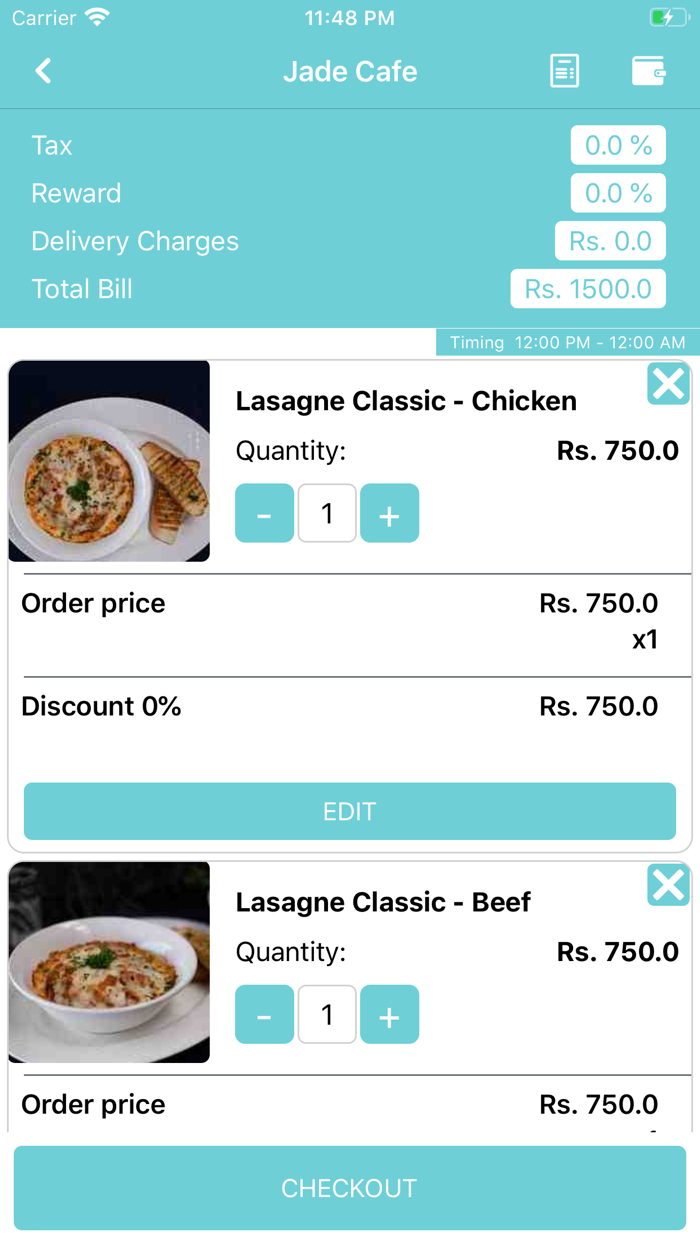Tap the Tax percentage value

pyautogui.click(x=618, y=146)
